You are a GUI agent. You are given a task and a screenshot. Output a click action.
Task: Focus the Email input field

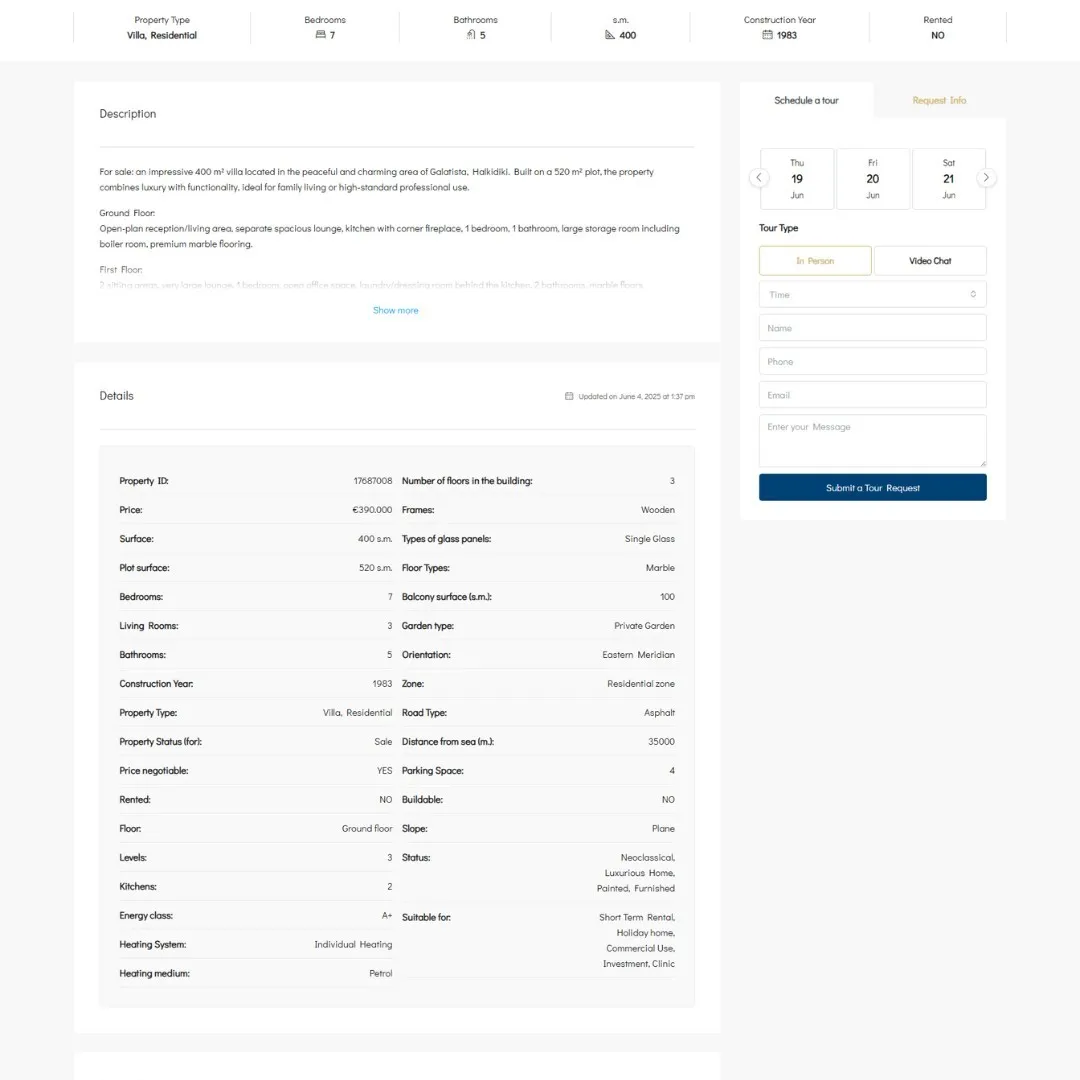pos(873,395)
